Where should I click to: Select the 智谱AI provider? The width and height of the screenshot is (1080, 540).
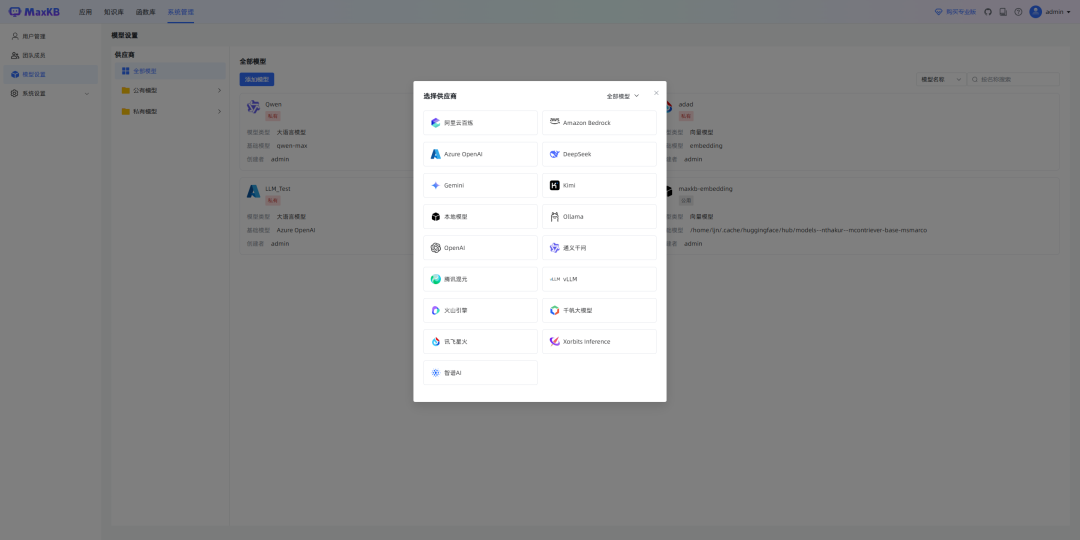[480, 373]
